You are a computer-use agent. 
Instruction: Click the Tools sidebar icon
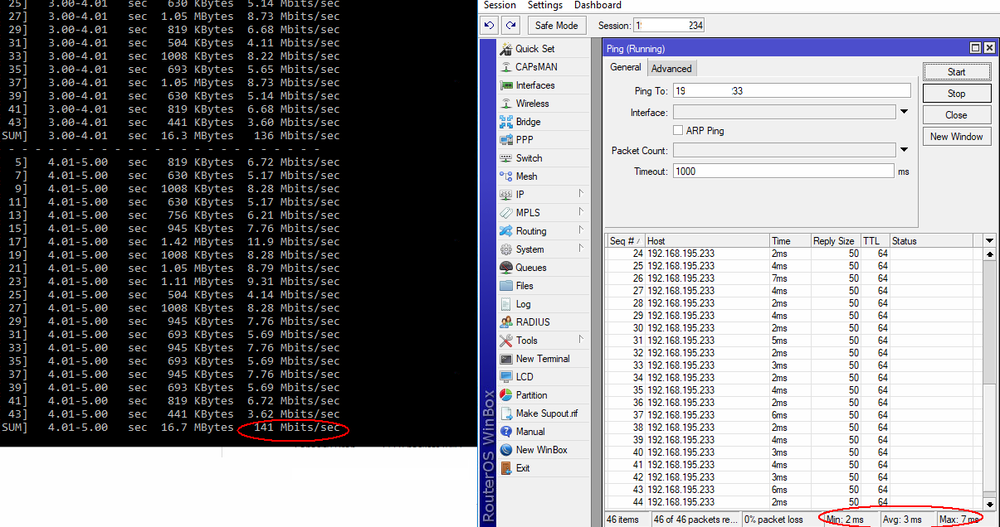(x=506, y=341)
